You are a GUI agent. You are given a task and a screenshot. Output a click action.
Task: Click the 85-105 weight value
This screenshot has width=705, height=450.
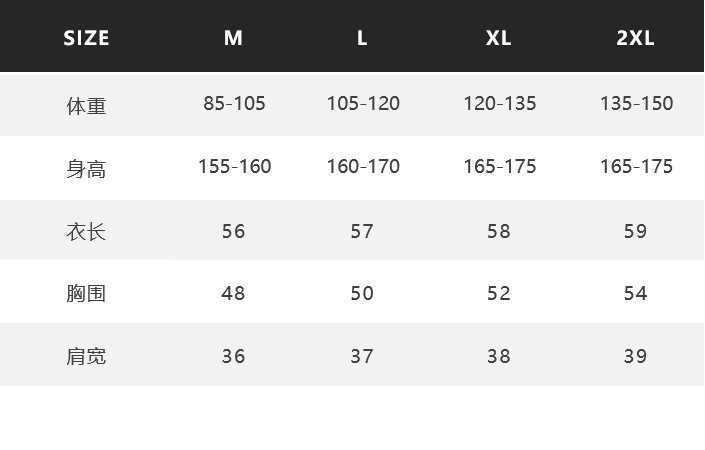[234, 103]
